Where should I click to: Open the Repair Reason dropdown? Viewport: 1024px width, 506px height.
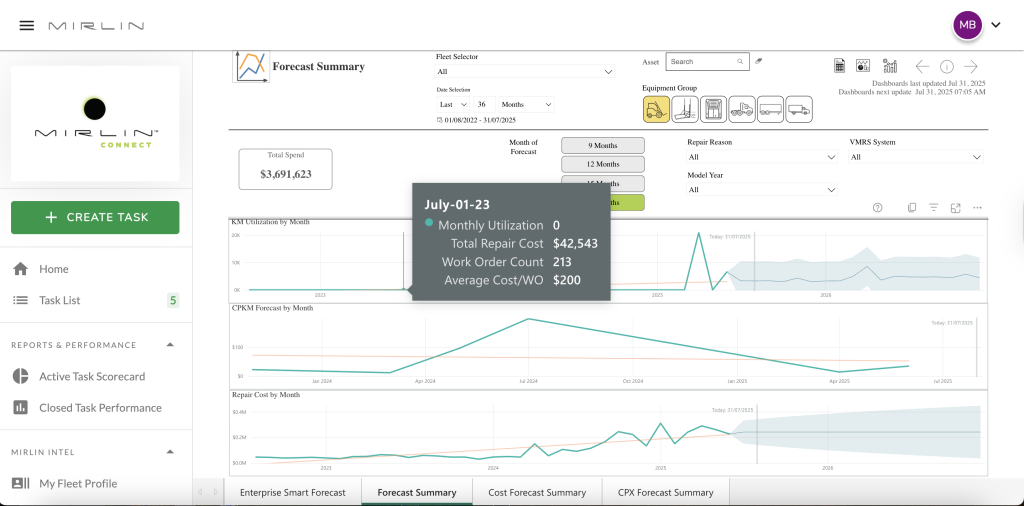pyautogui.click(x=762, y=157)
